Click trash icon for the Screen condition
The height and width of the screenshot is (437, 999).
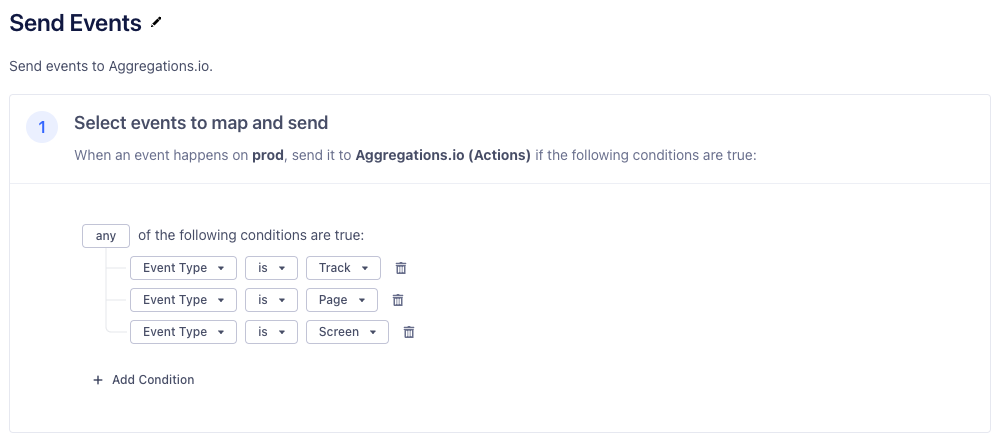(x=408, y=332)
